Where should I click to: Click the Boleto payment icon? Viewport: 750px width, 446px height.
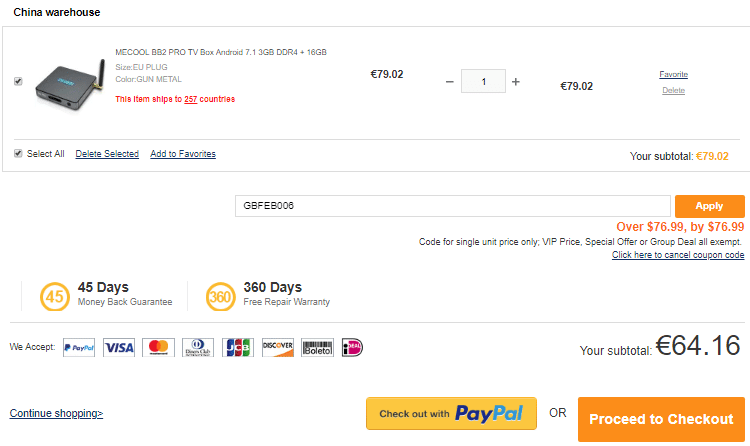317,348
